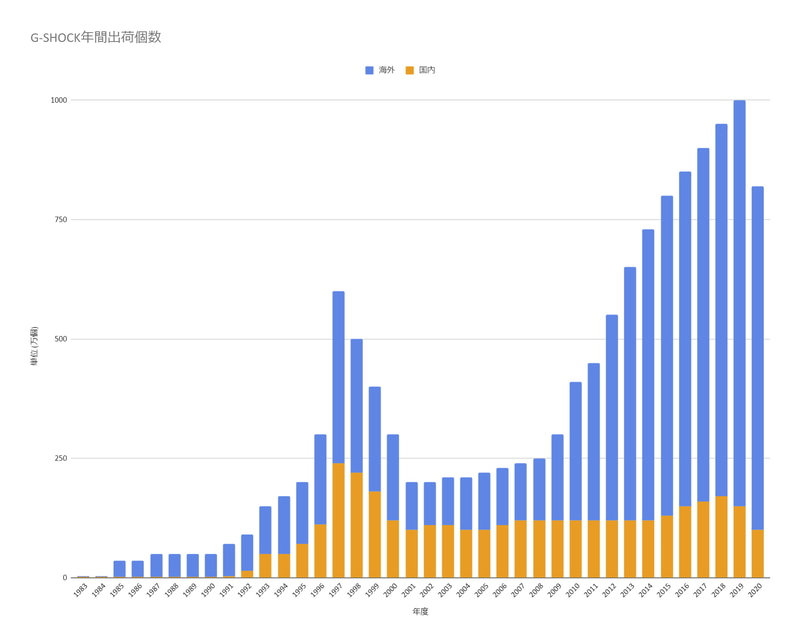Click the 750 y-axis label

tap(61, 219)
